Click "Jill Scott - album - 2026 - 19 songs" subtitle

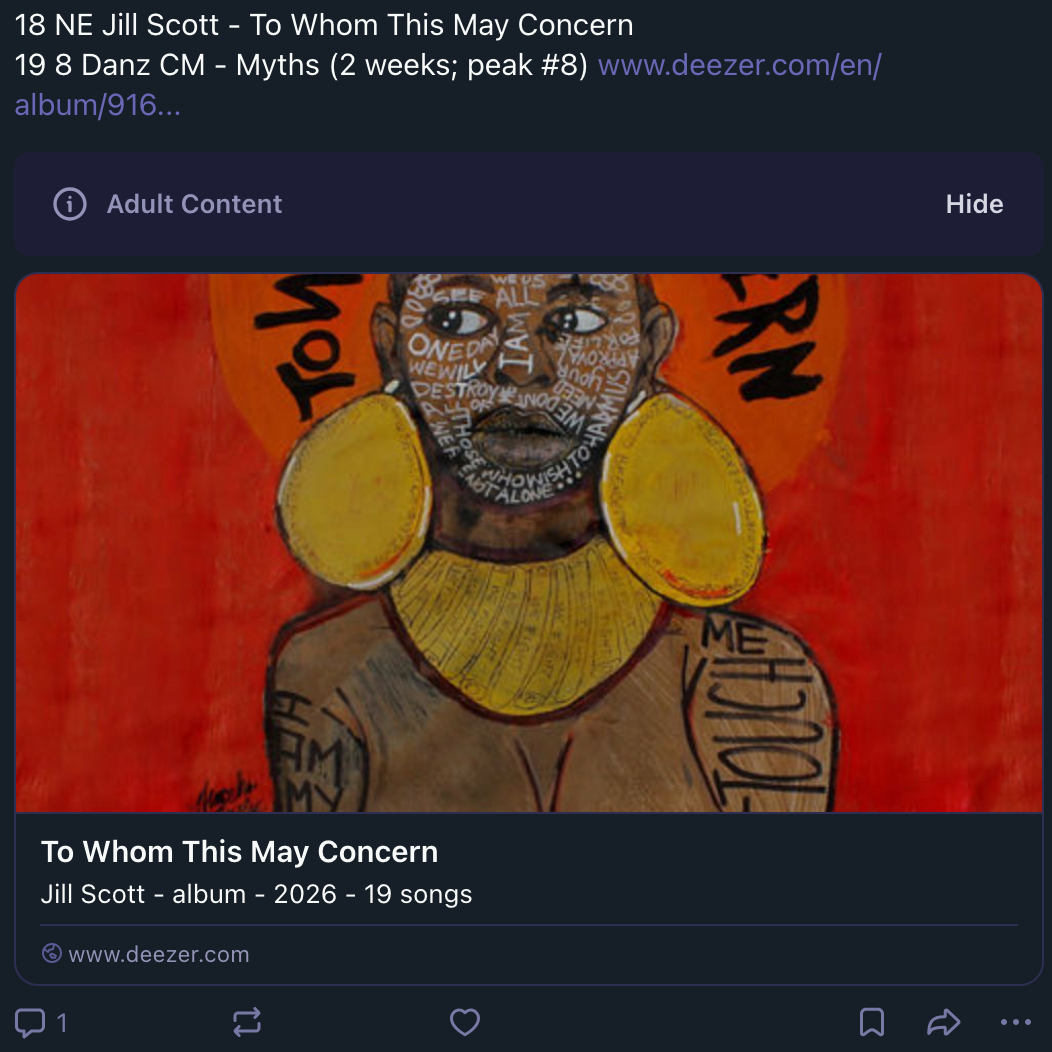coord(256,894)
